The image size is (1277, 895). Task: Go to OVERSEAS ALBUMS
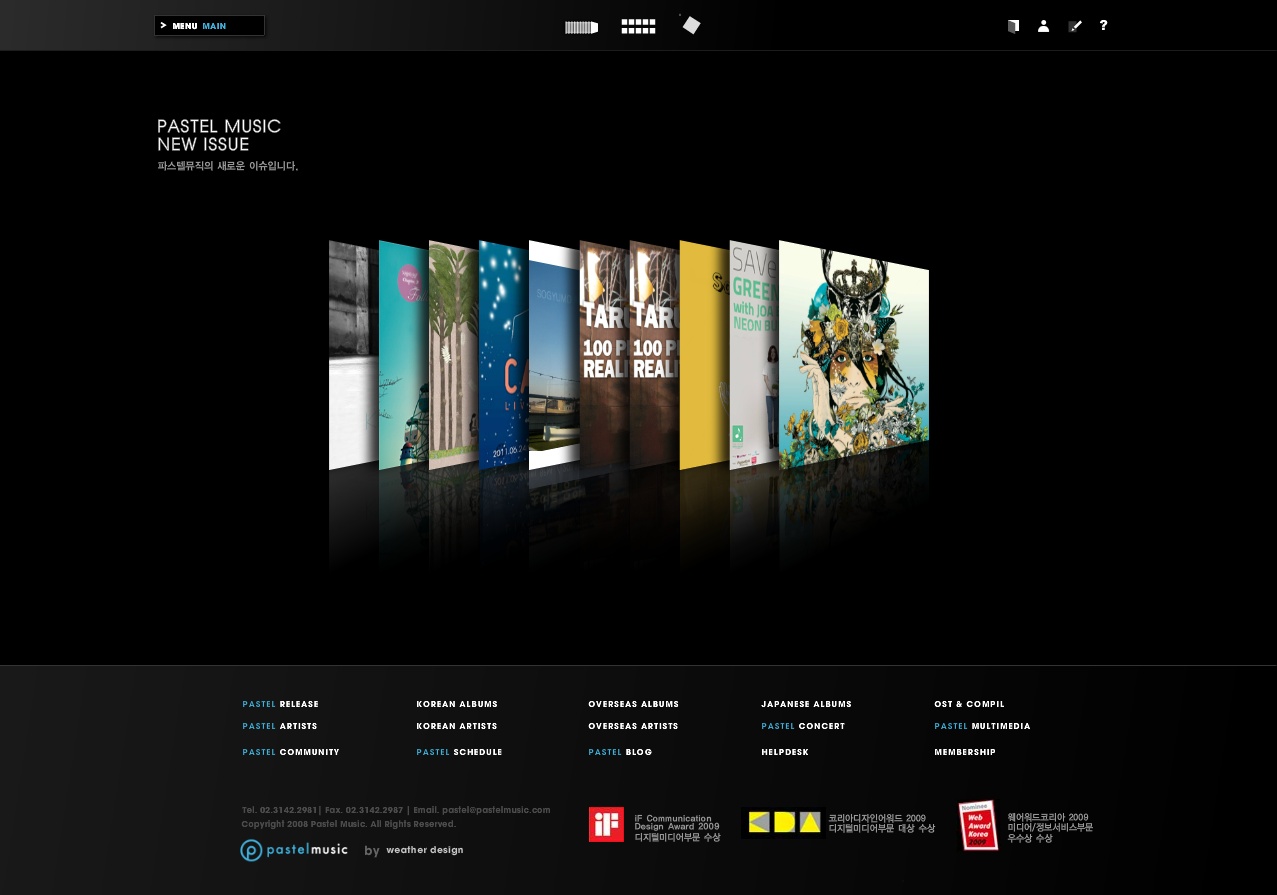tap(633, 704)
